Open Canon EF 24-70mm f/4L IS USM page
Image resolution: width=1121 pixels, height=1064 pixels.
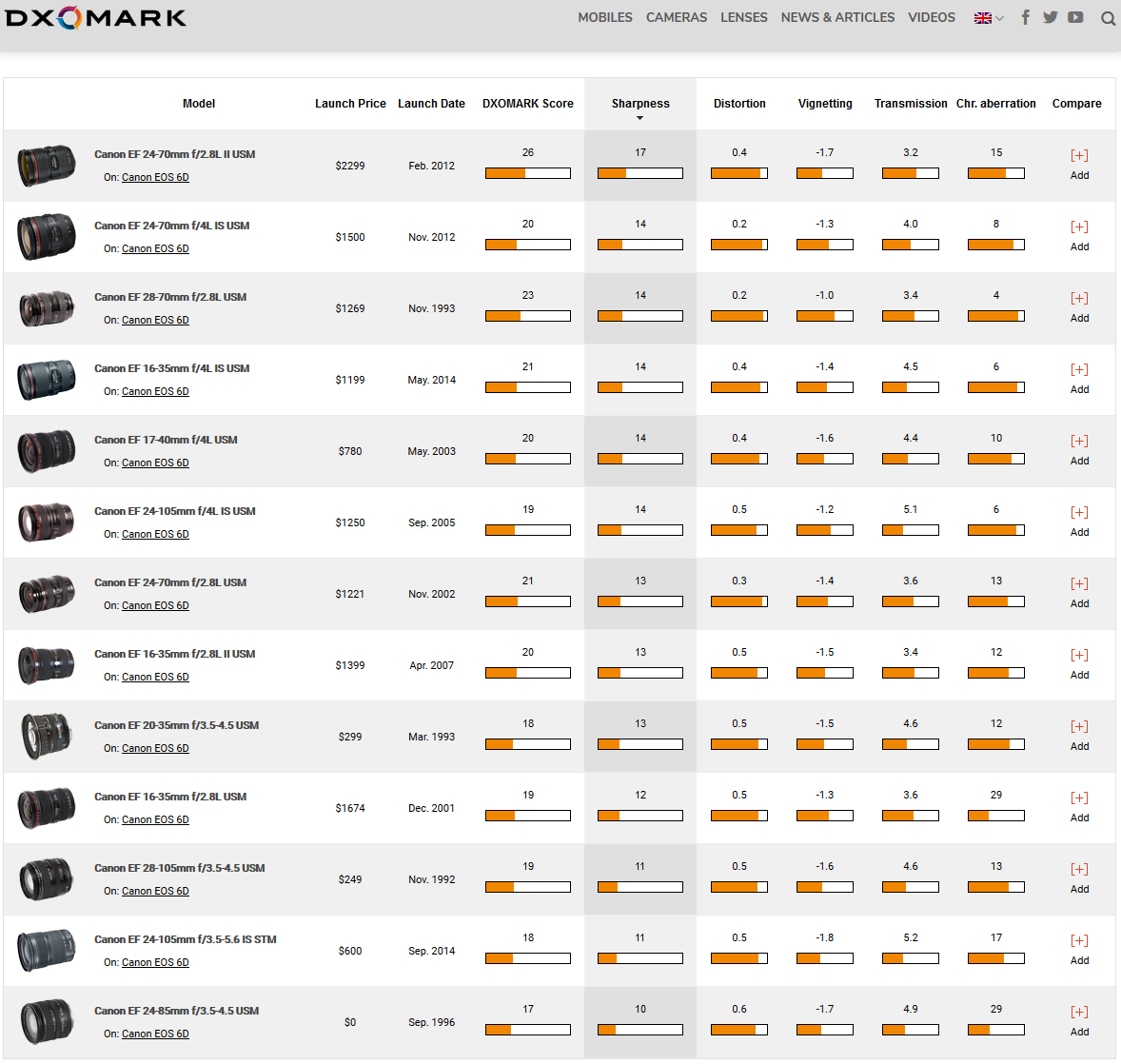click(x=171, y=226)
